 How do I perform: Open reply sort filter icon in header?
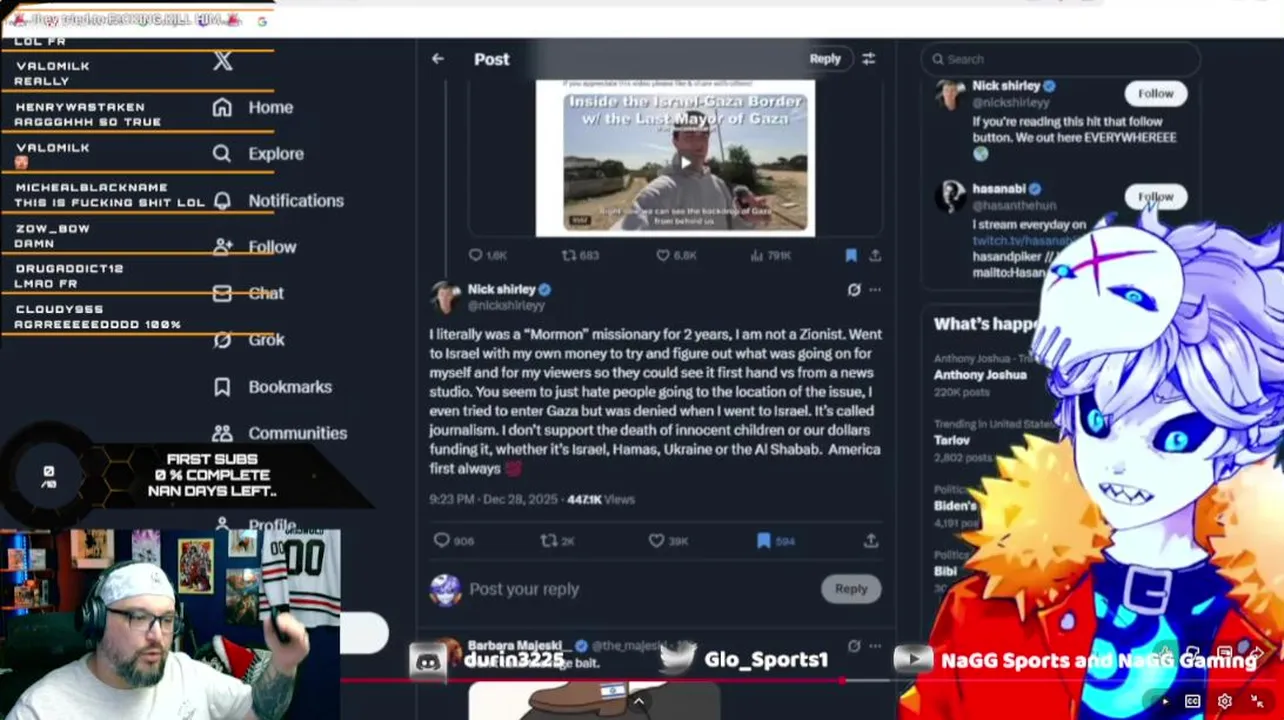pyautogui.click(x=868, y=59)
